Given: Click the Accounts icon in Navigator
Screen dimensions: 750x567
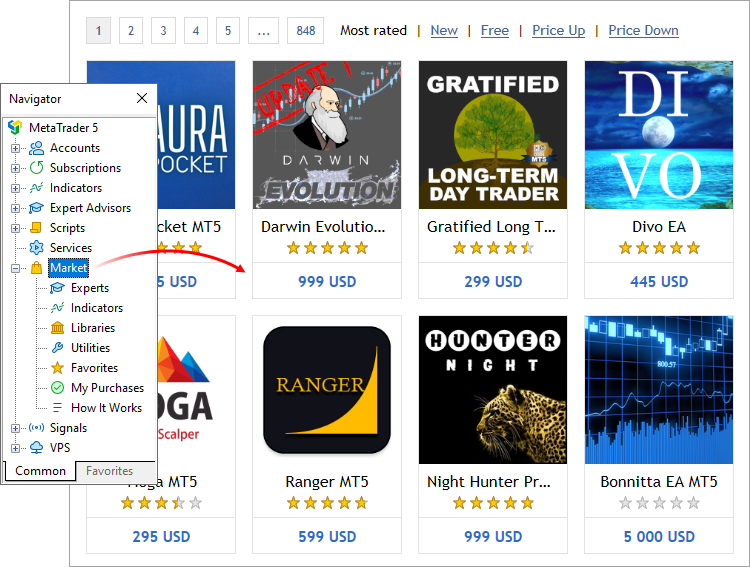Looking at the screenshot, I should coord(37,148).
